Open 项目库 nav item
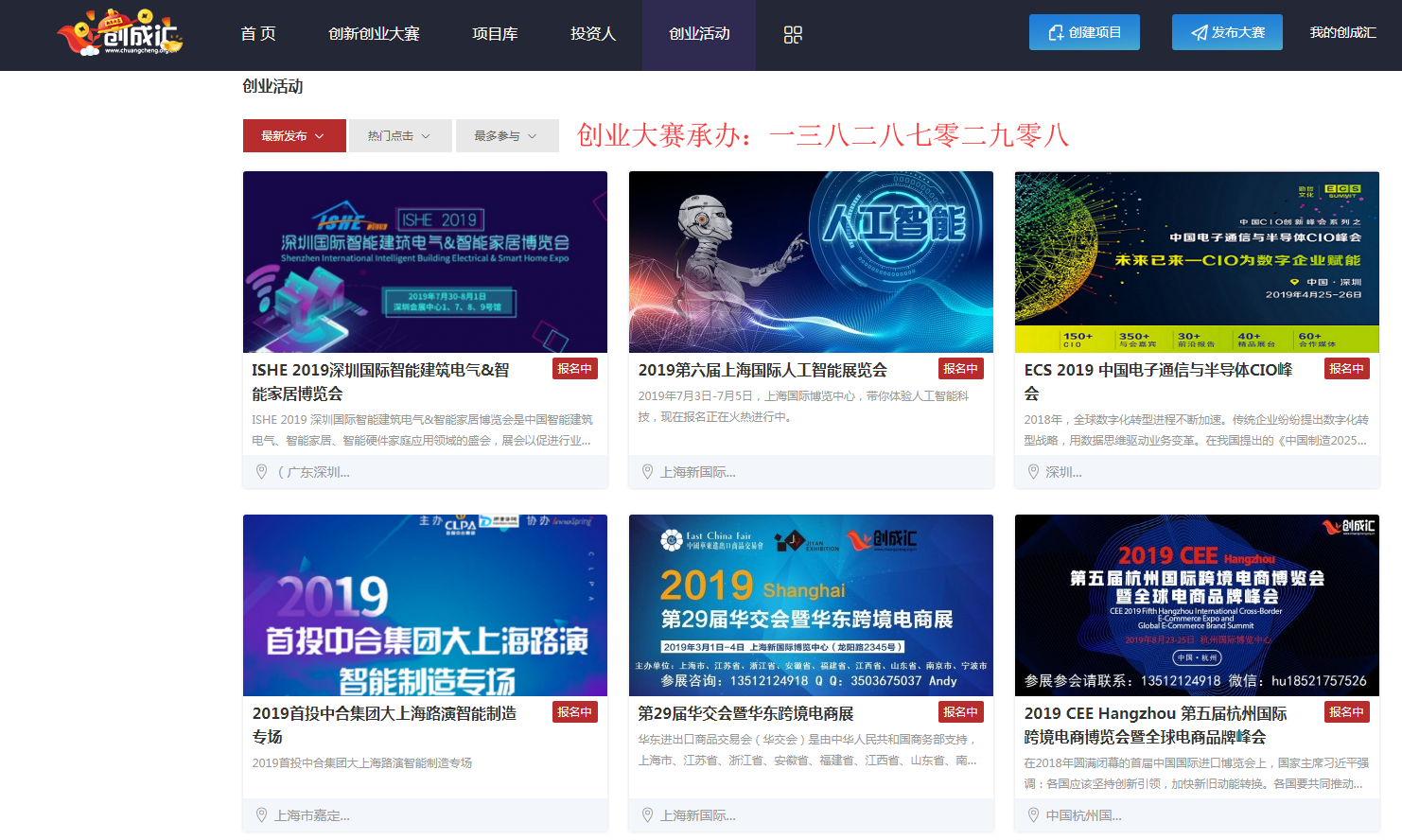 pyautogui.click(x=495, y=34)
